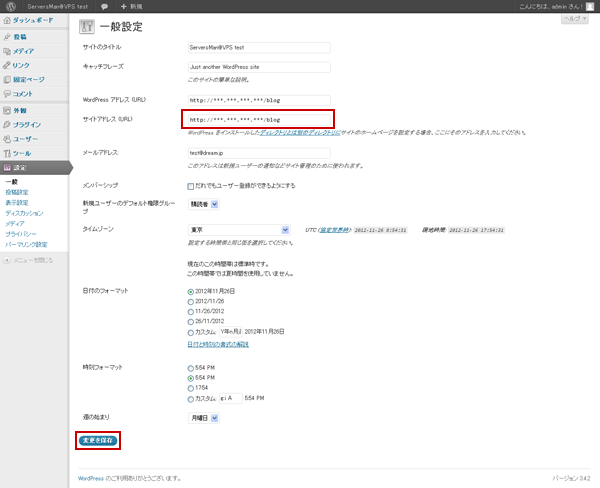Click the site title input field
Screen dimensions: 600x488
point(259,47)
